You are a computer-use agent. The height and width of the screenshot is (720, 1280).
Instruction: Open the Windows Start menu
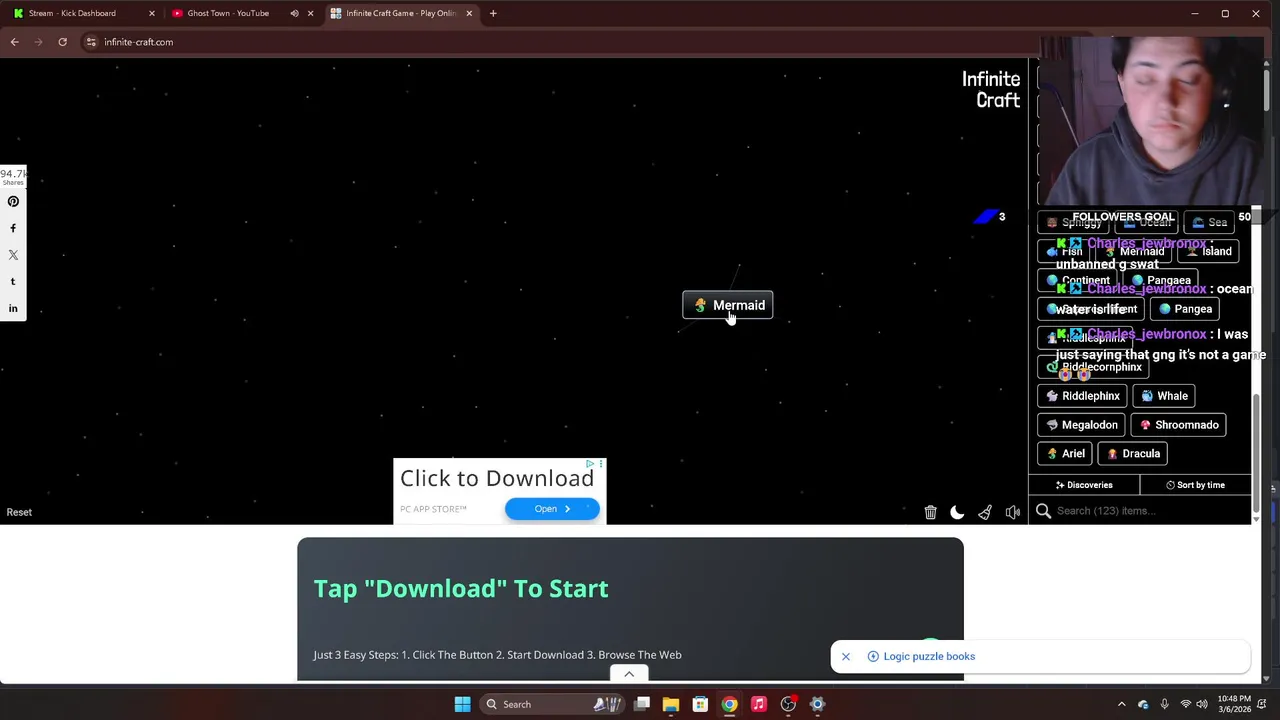click(462, 704)
